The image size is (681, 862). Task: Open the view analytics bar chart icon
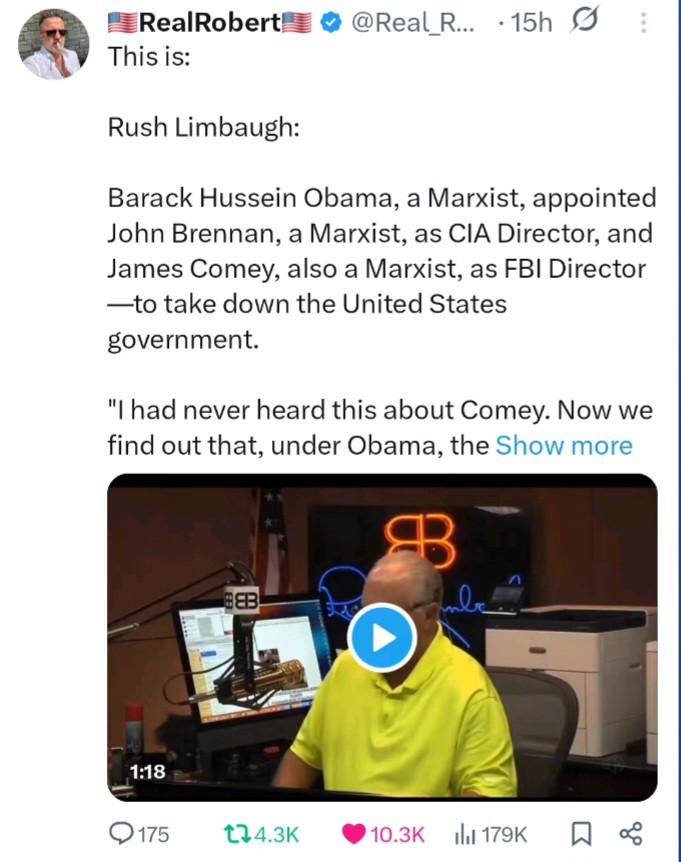pyautogui.click(x=465, y=834)
